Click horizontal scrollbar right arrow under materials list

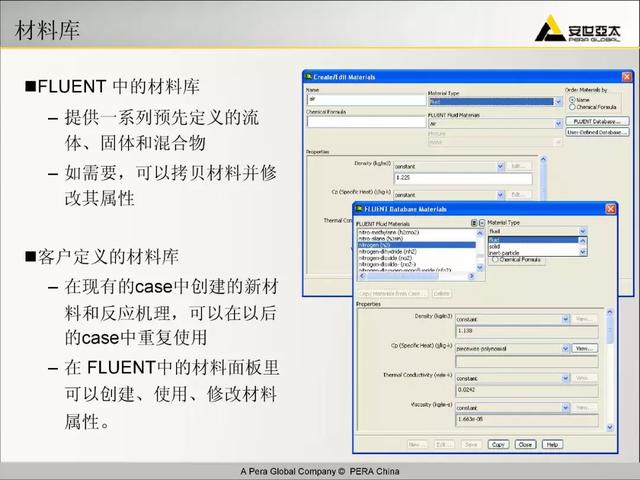coord(471,276)
